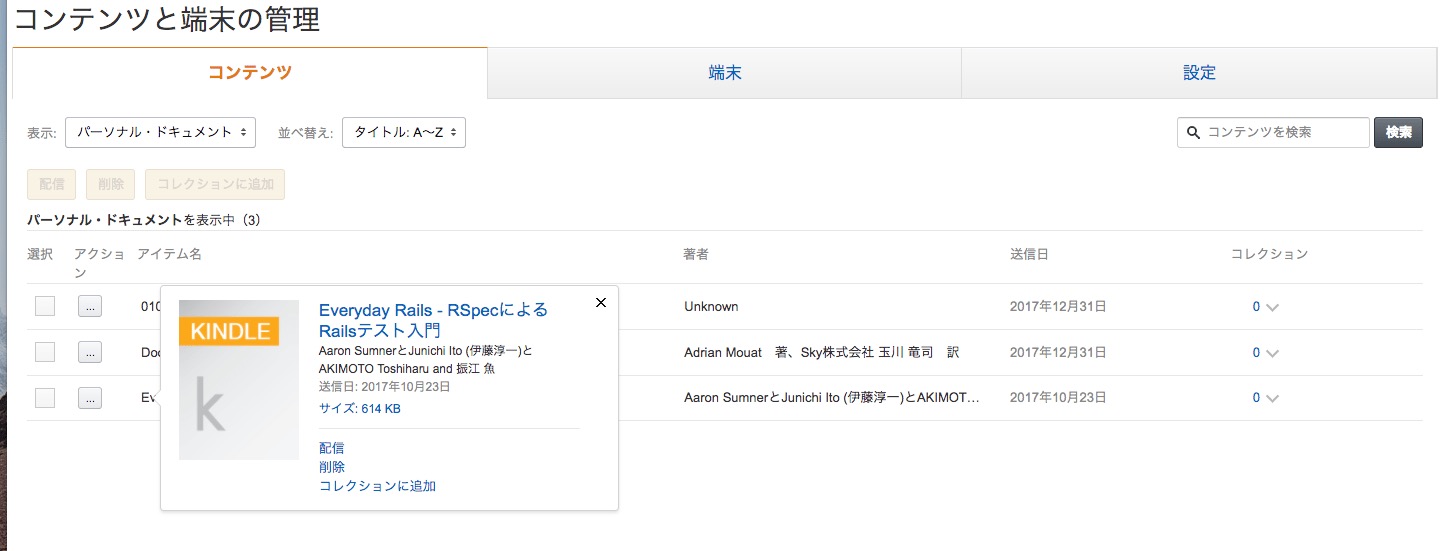Click 削除 in the popup

pos(332,467)
